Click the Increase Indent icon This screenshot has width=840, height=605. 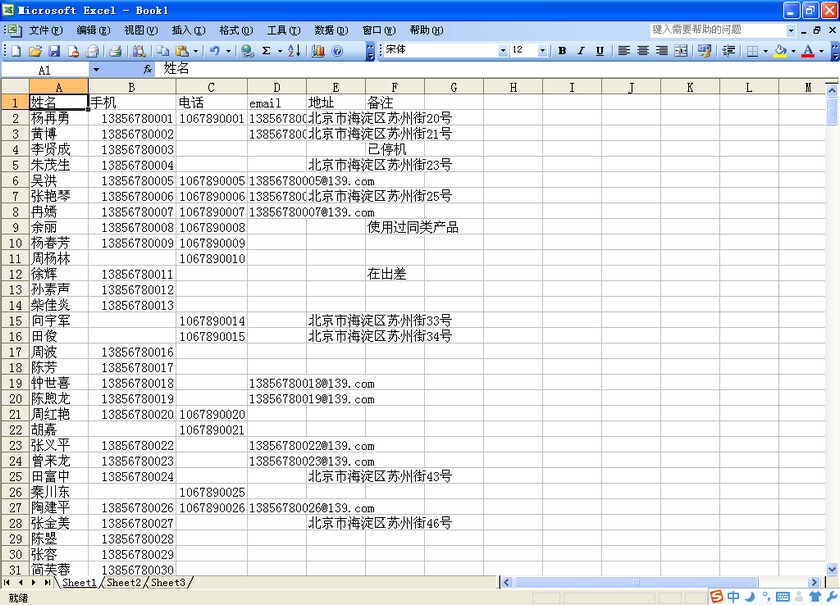tap(729, 50)
